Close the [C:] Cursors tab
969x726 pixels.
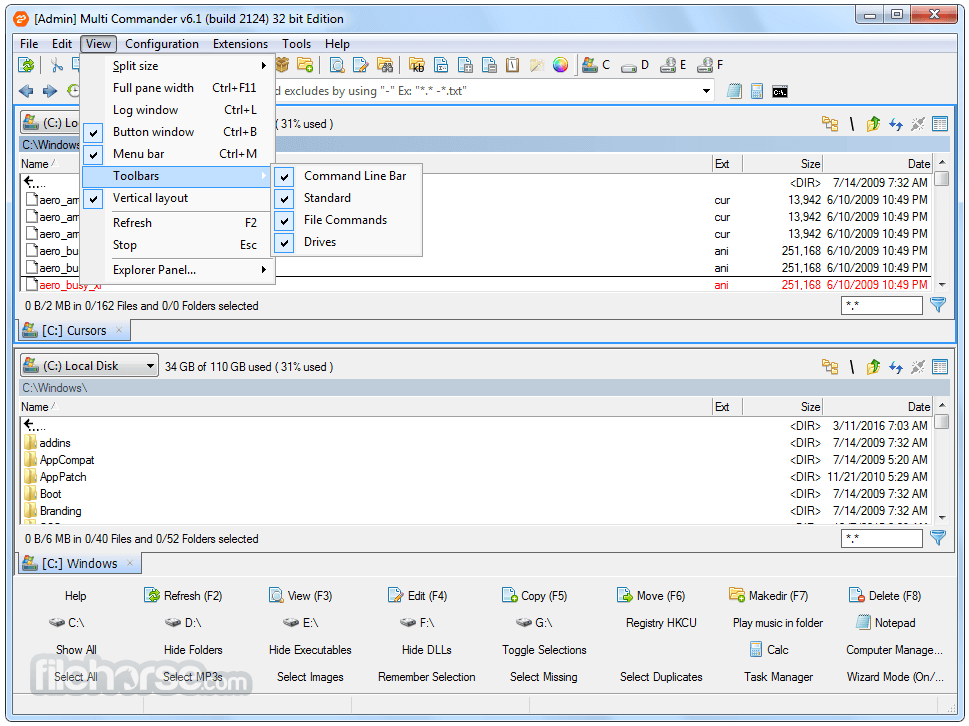[x=119, y=330]
